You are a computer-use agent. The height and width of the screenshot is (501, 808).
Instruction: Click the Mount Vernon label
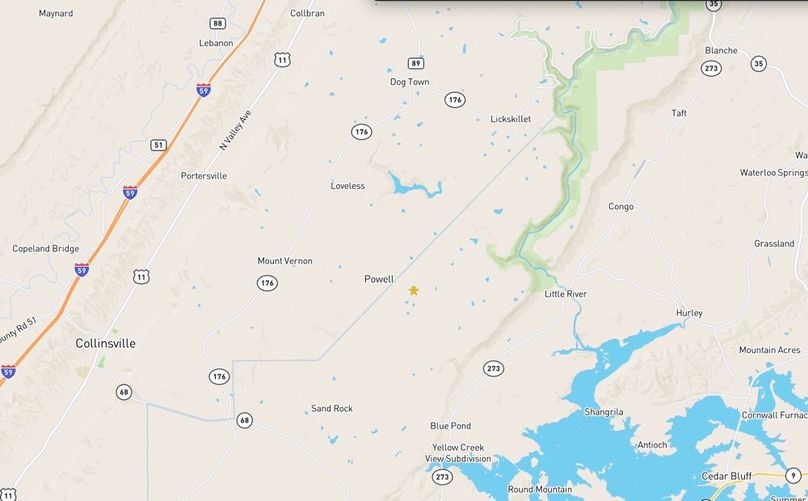285,261
